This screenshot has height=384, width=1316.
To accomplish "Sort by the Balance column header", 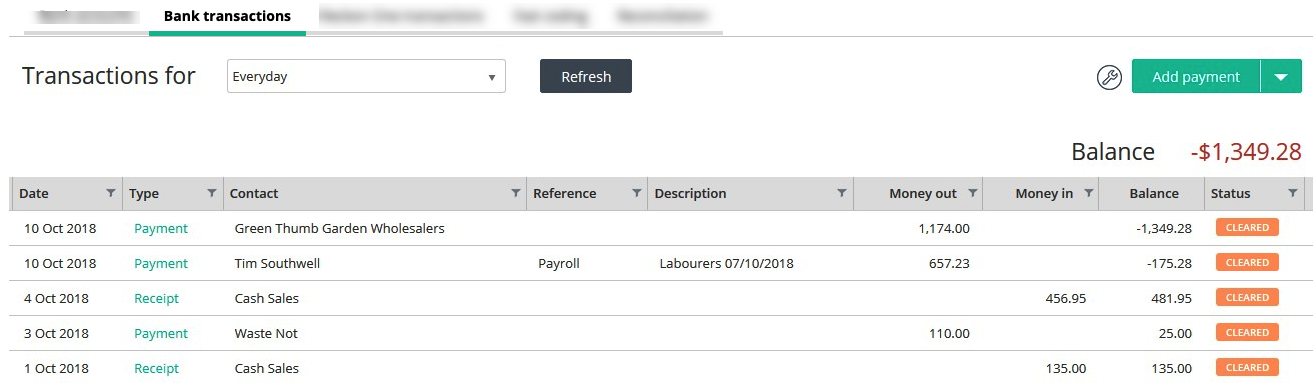I will click(1153, 193).
